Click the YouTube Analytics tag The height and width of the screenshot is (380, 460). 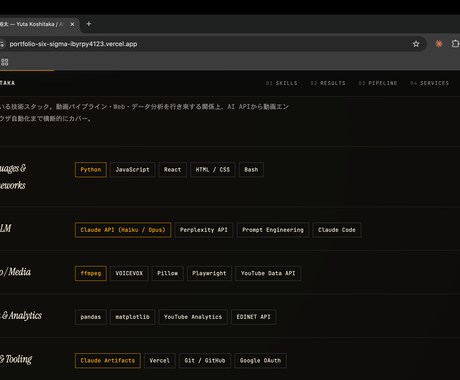point(193,317)
